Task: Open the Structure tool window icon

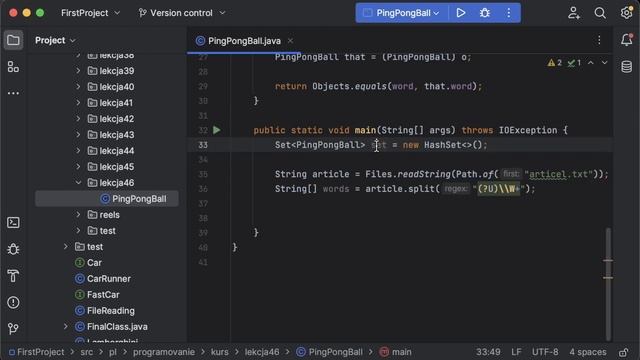Action: [x=13, y=67]
